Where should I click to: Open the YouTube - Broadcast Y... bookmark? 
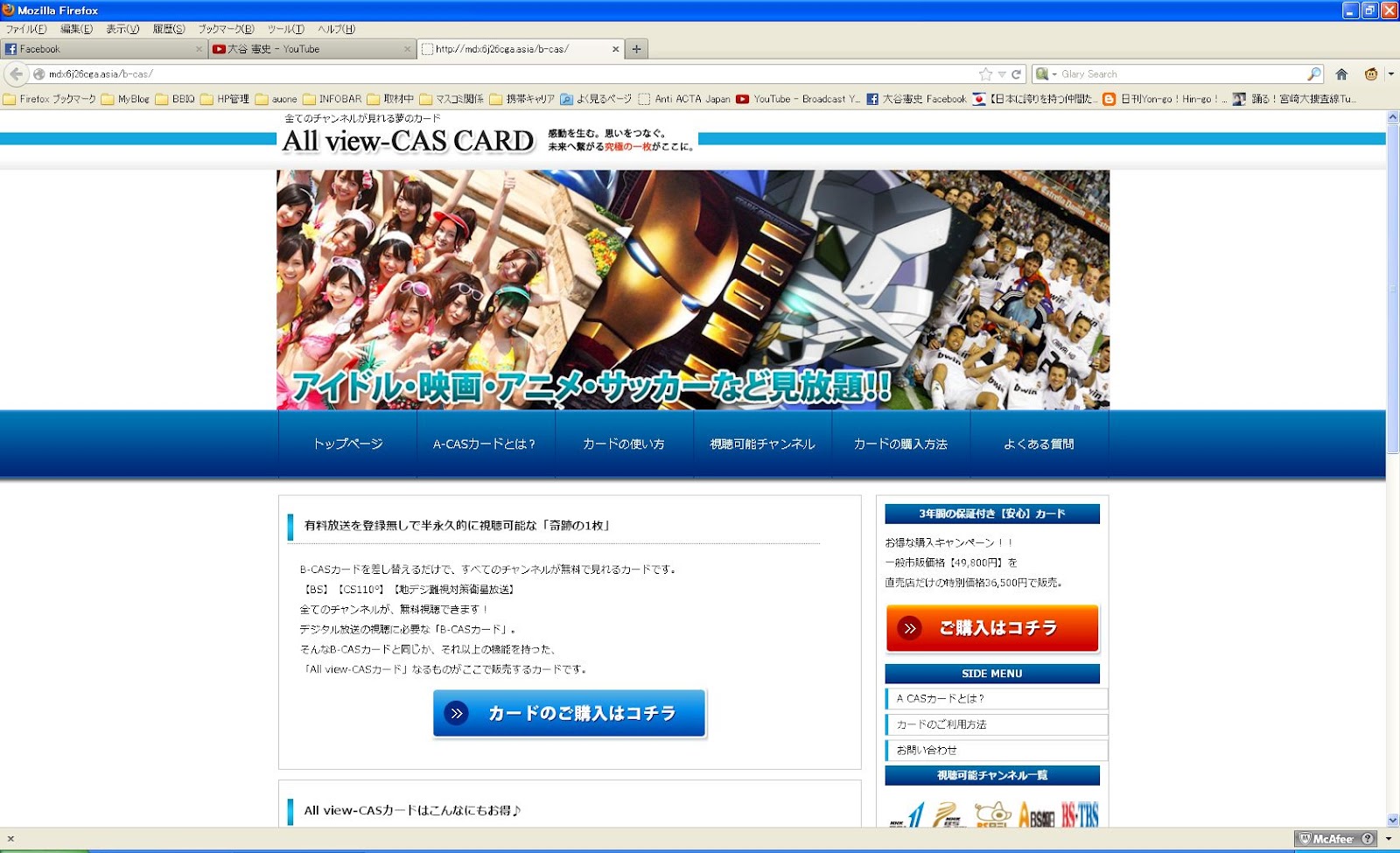pyautogui.click(x=799, y=99)
